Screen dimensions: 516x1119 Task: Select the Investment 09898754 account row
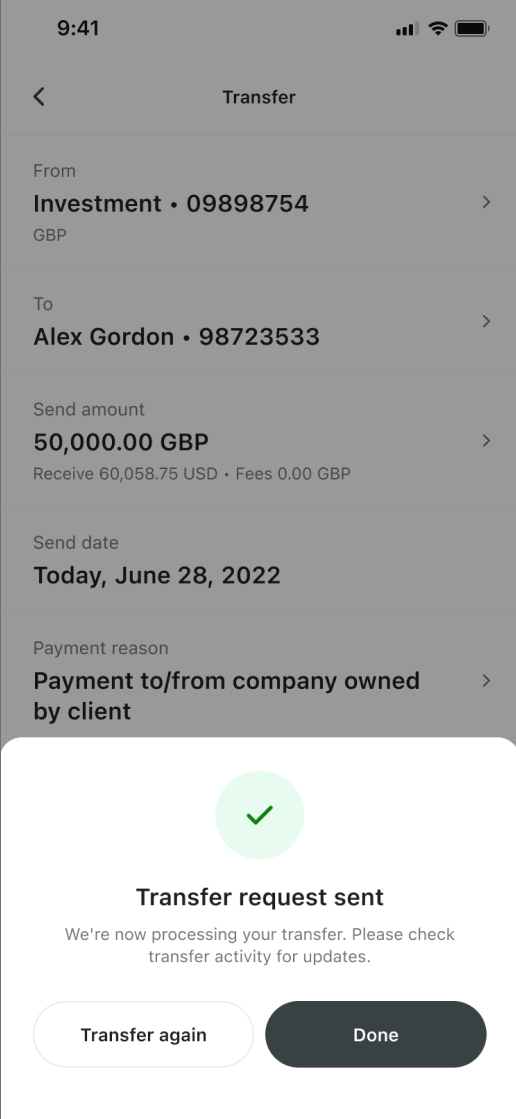point(258,201)
